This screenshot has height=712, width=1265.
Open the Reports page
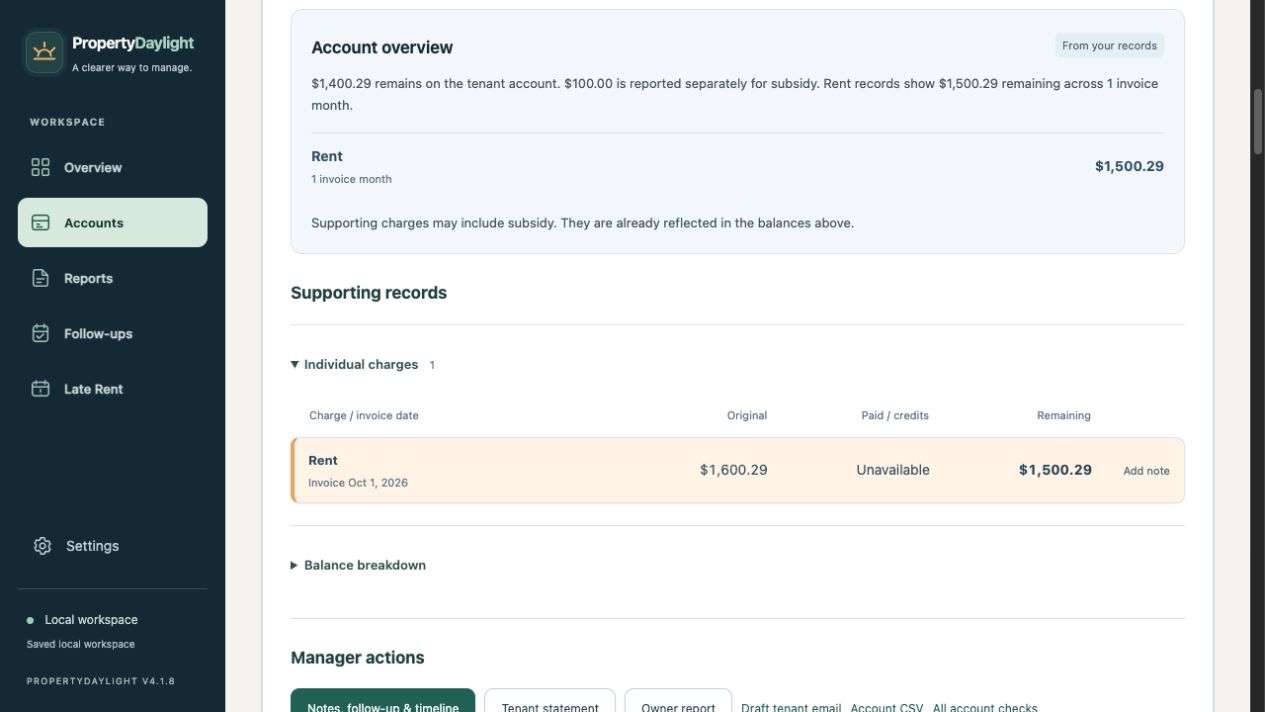113,278
